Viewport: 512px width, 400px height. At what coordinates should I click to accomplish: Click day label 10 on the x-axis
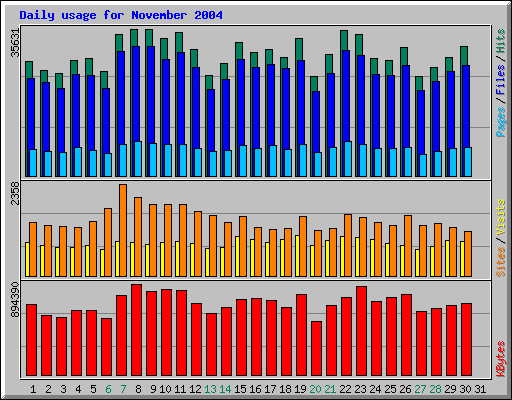click(x=165, y=389)
